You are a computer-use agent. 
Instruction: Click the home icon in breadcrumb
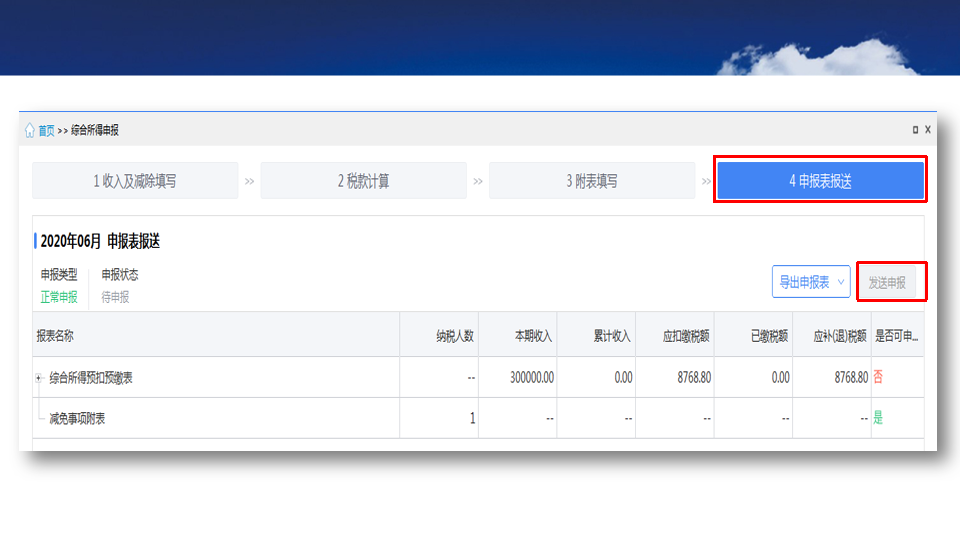[x=29, y=130]
